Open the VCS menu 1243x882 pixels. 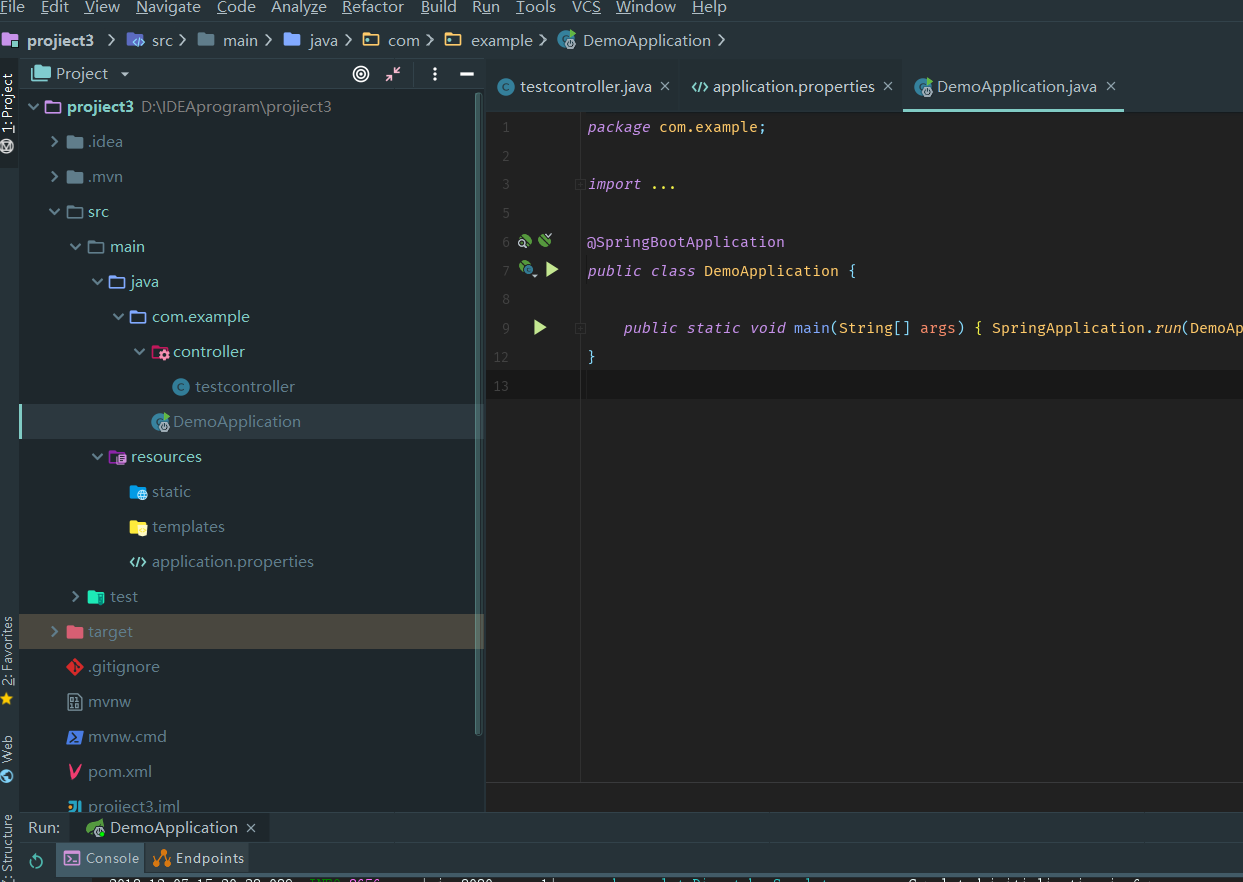tap(586, 7)
